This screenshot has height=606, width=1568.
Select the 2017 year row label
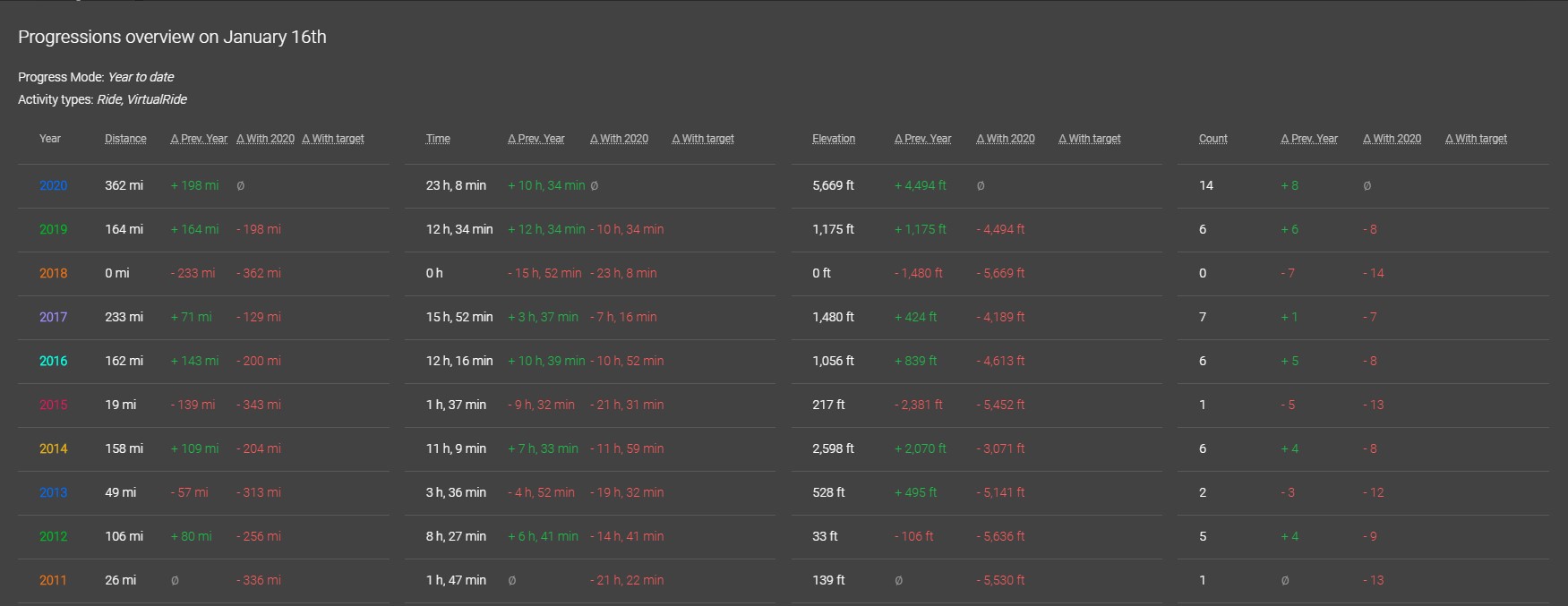(x=53, y=317)
